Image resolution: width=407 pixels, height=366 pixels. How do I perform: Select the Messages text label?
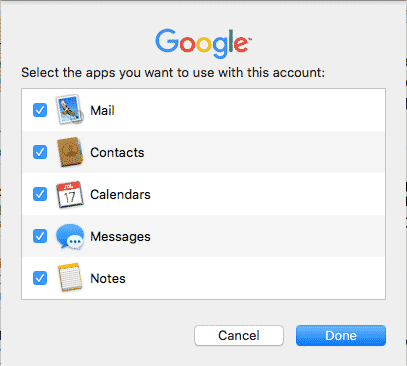coord(120,237)
